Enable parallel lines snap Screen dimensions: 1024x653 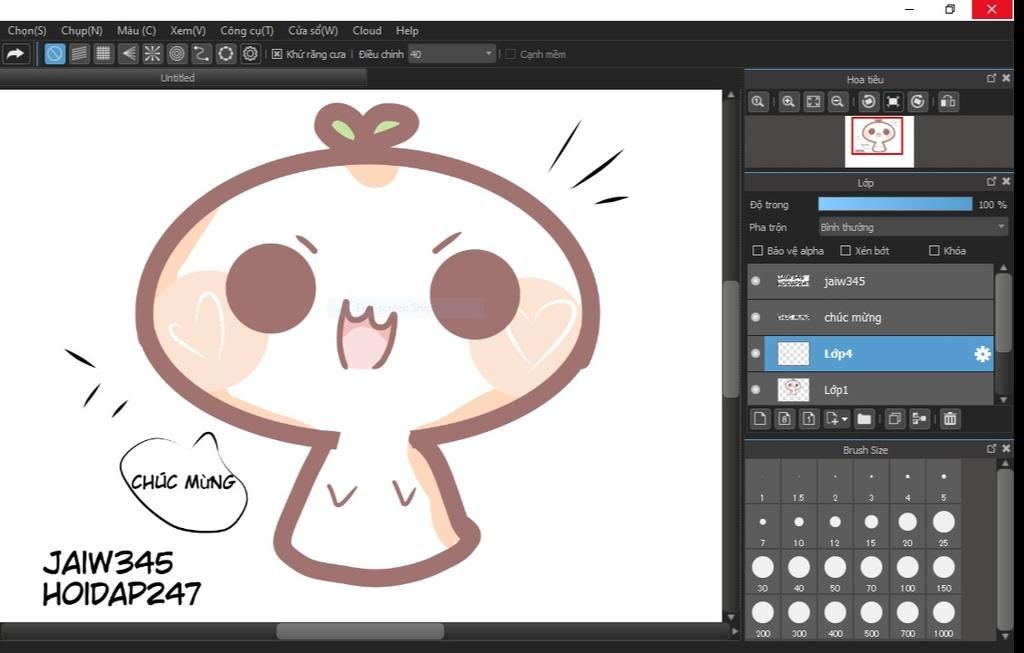(79, 54)
